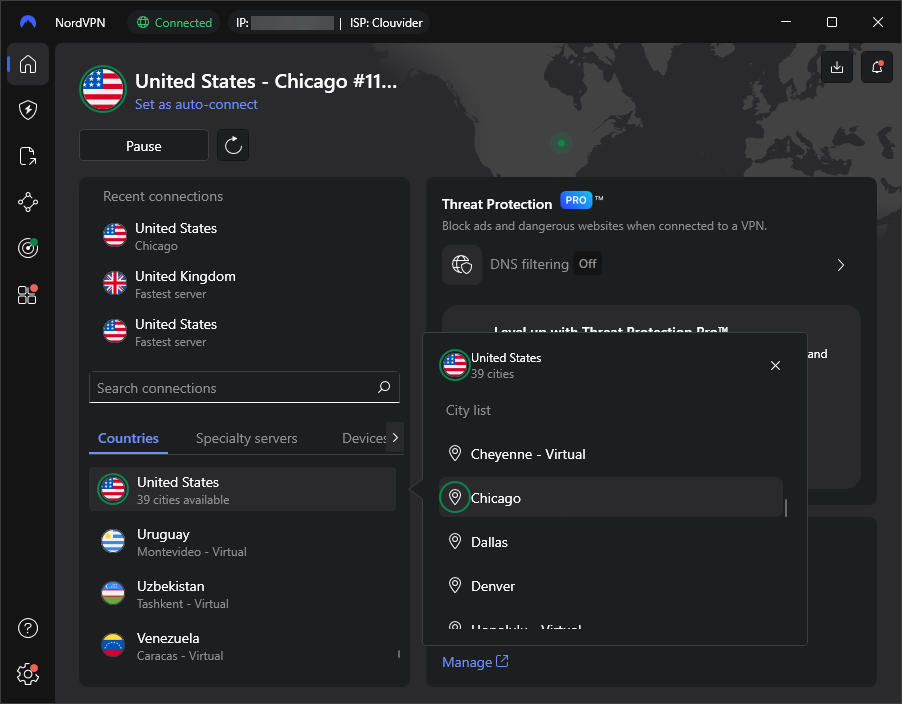902x704 pixels.
Task: Click the countries list scrollbar thumb
Action: coord(399,653)
